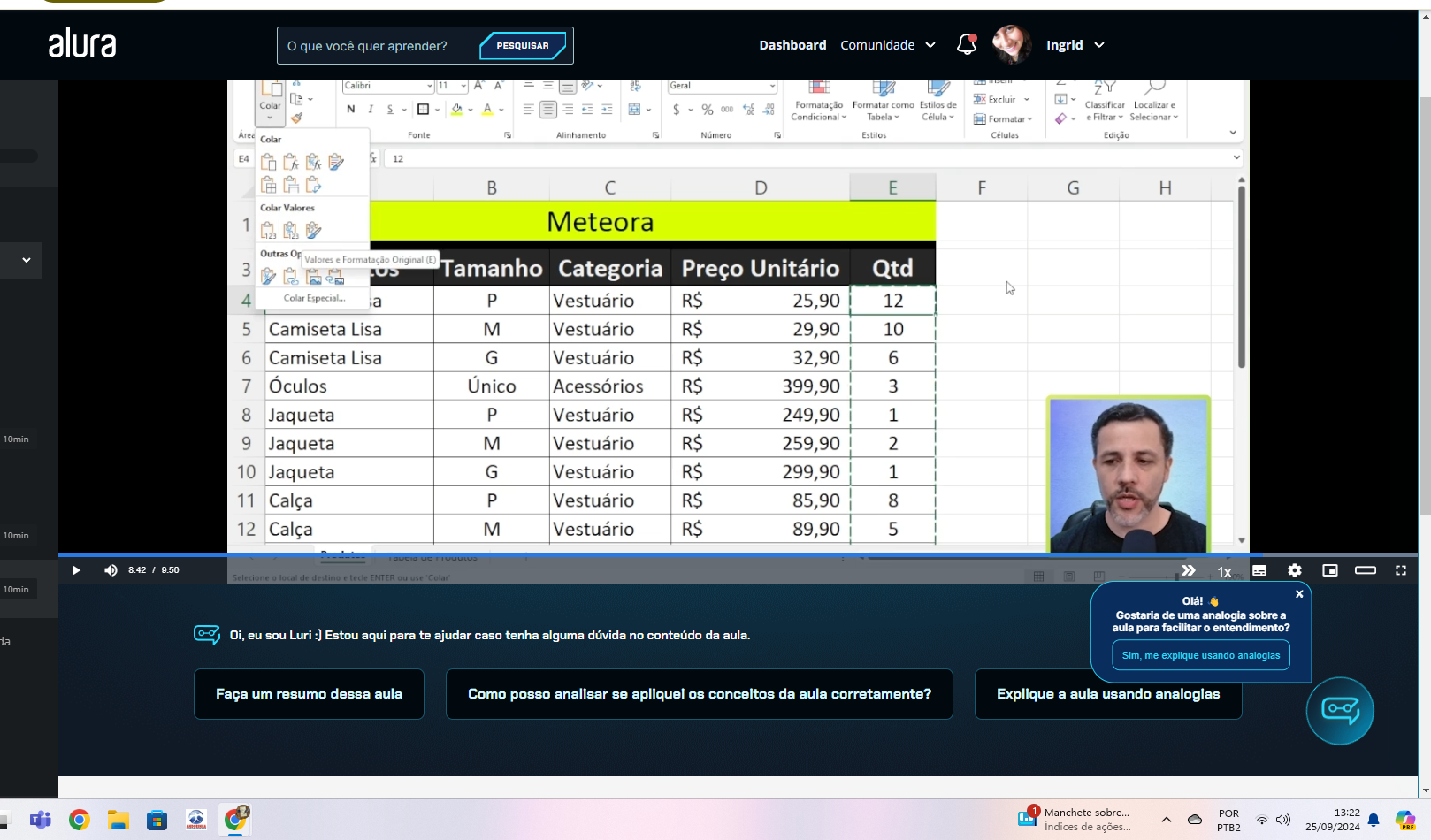Open the font size 11 dropdown

tap(463, 86)
